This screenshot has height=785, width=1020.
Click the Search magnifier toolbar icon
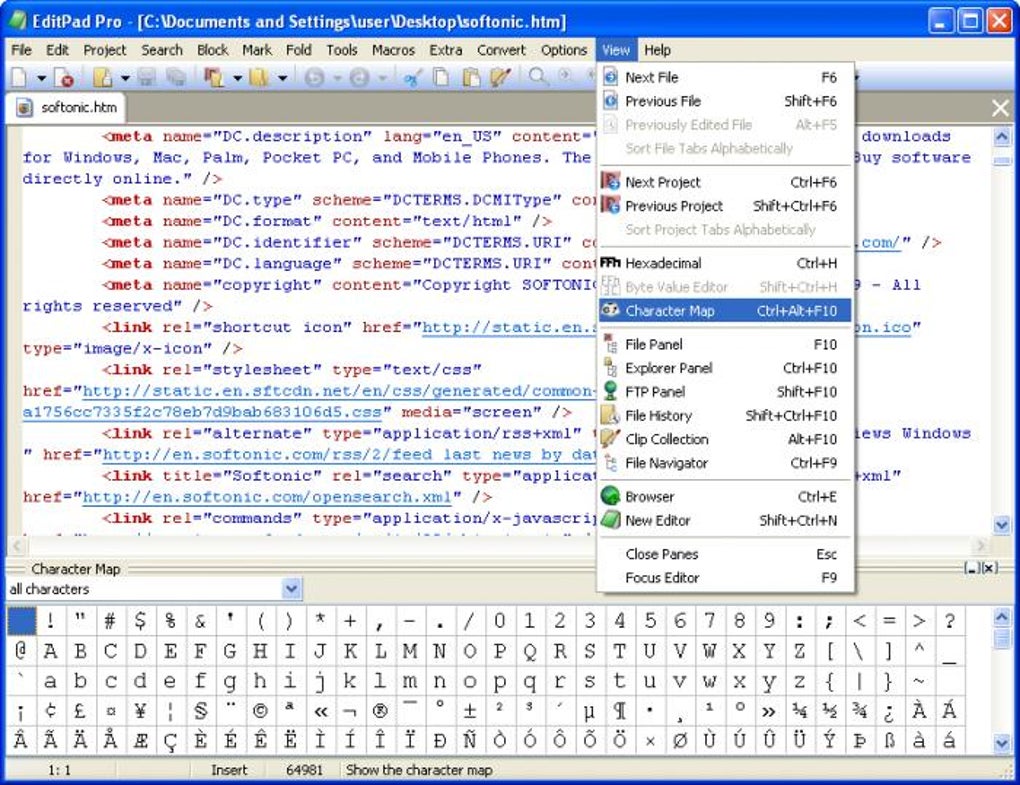click(538, 77)
